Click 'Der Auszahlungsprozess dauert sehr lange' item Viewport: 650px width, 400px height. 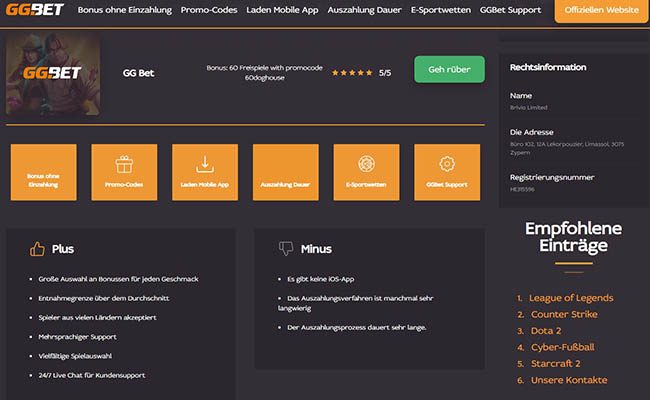357,327
